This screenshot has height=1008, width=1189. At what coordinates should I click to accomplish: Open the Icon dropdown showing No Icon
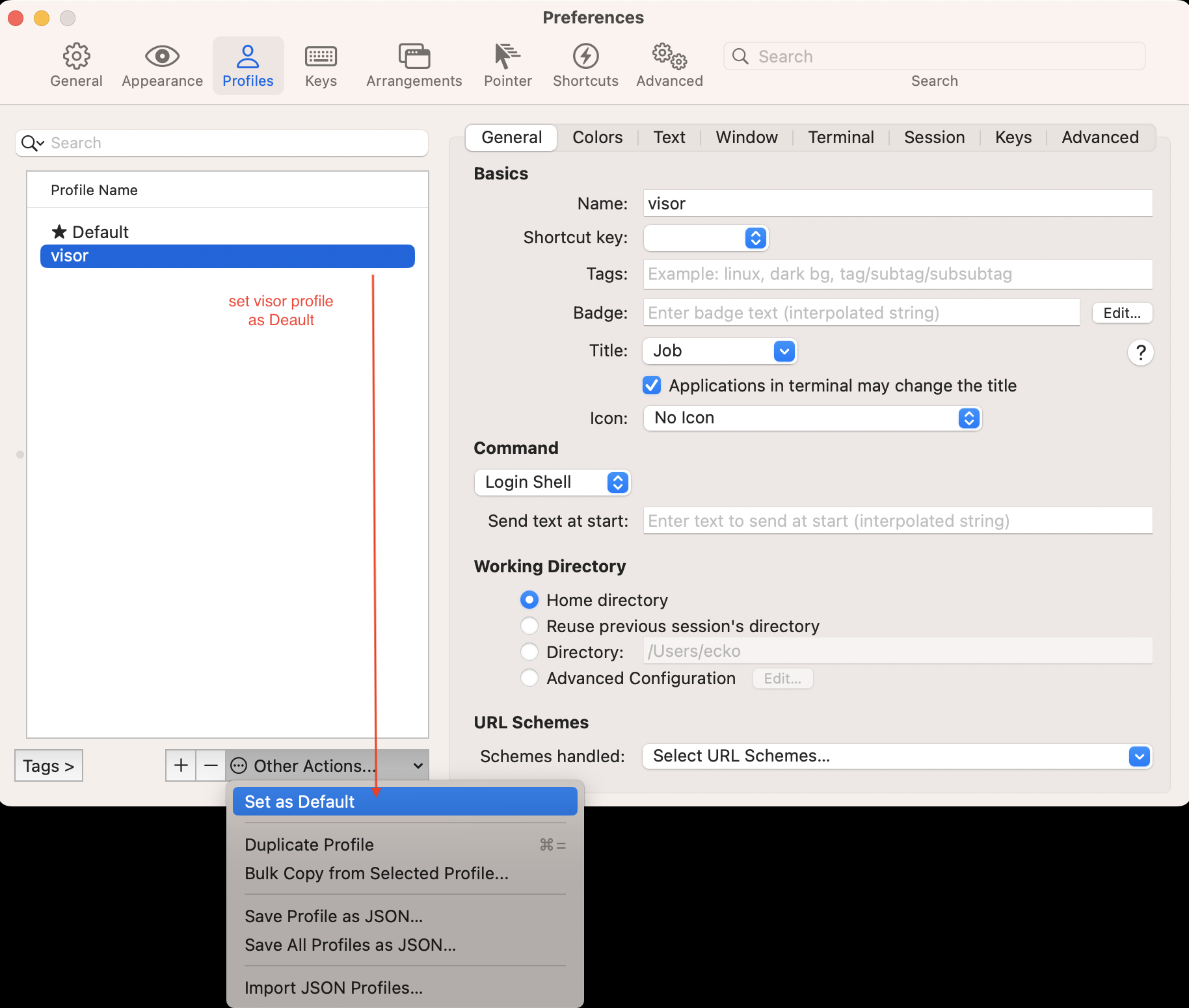812,418
